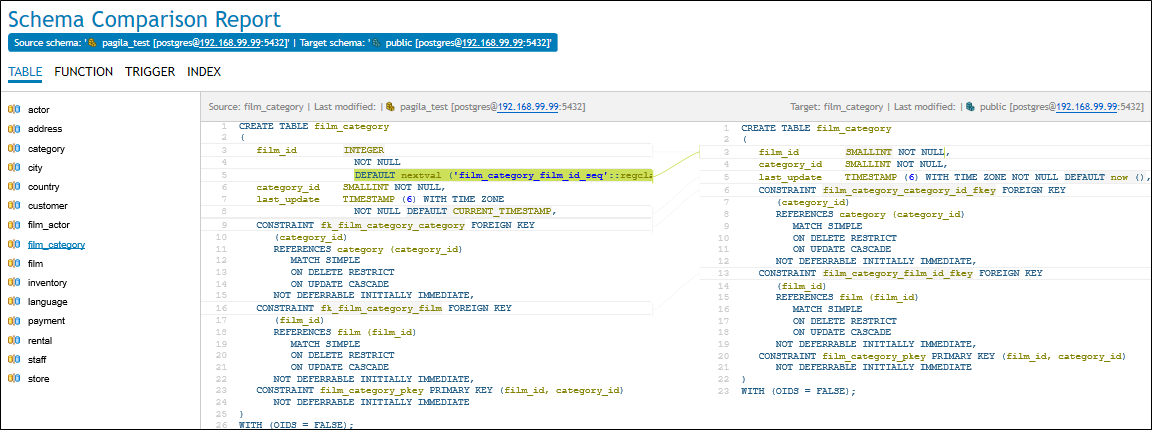
Task: Click the table icon beside film_category
Action: coord(13,244)
